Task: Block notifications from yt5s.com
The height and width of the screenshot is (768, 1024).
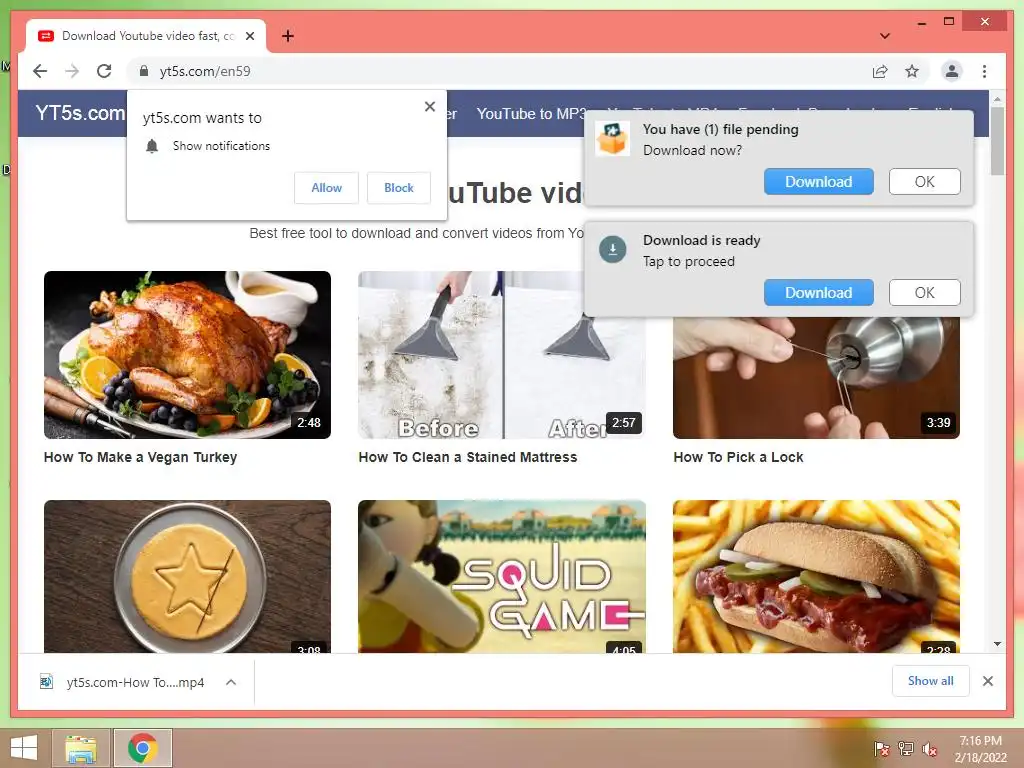Action: pyautogui.click(x=398, y=188)
